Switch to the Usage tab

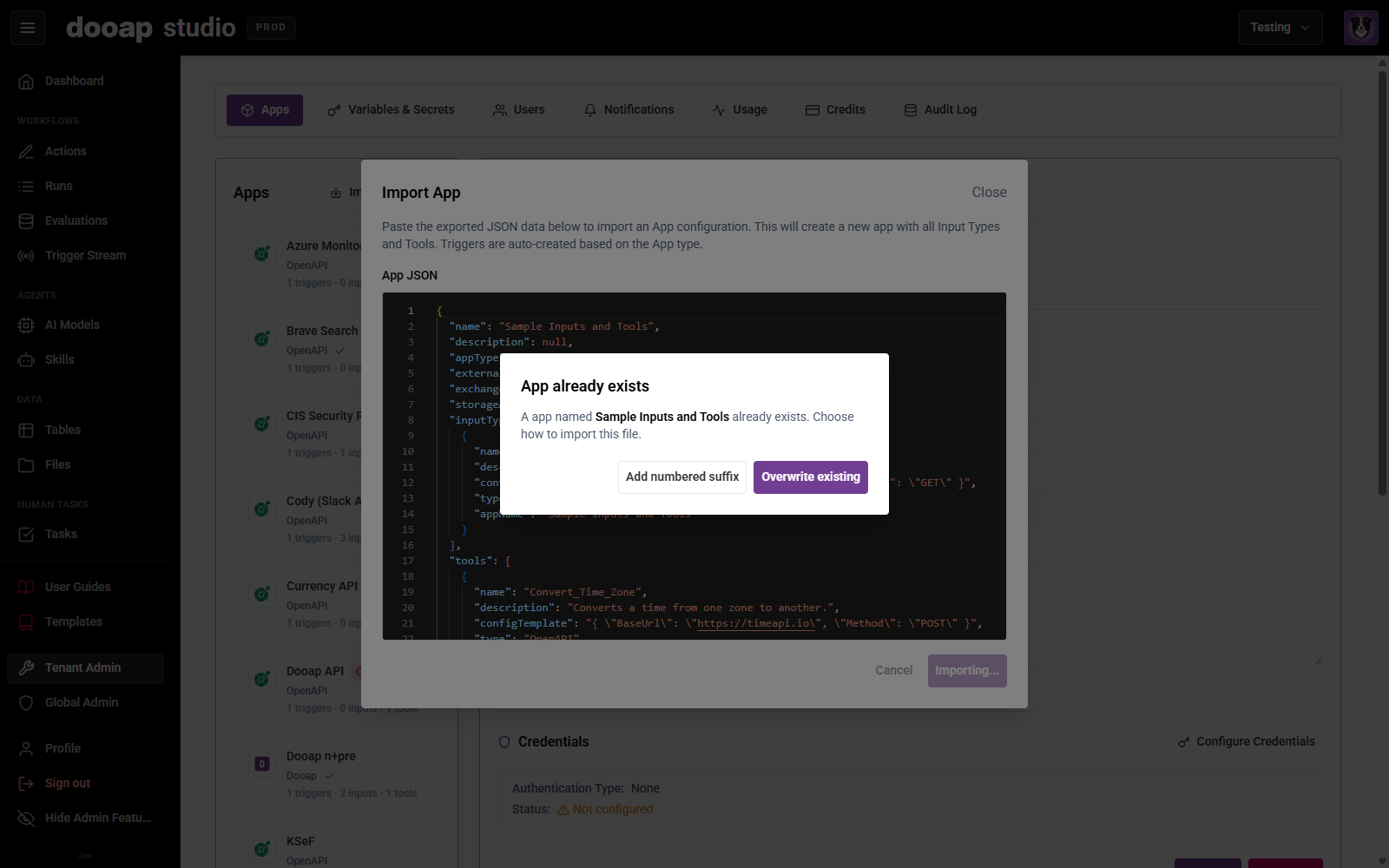click(740, 110)
